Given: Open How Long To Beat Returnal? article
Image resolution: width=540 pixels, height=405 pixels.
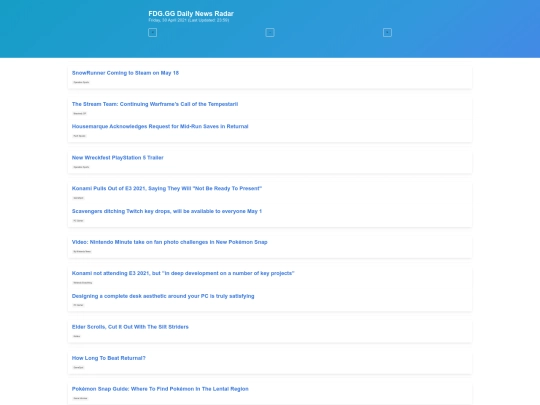Looking at the screenshot, I should pos(108,358).
